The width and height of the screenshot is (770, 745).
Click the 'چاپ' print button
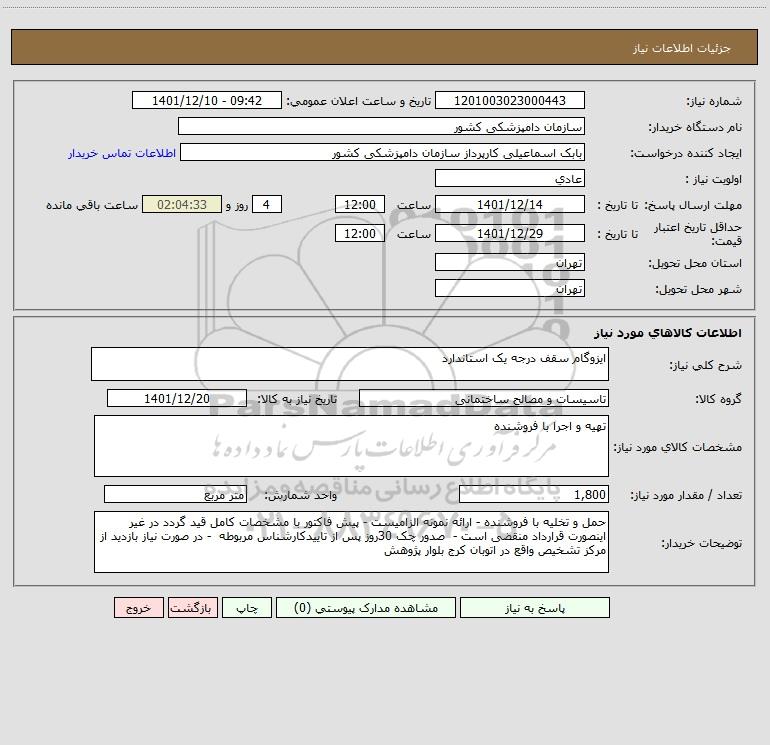coord(247,608)
